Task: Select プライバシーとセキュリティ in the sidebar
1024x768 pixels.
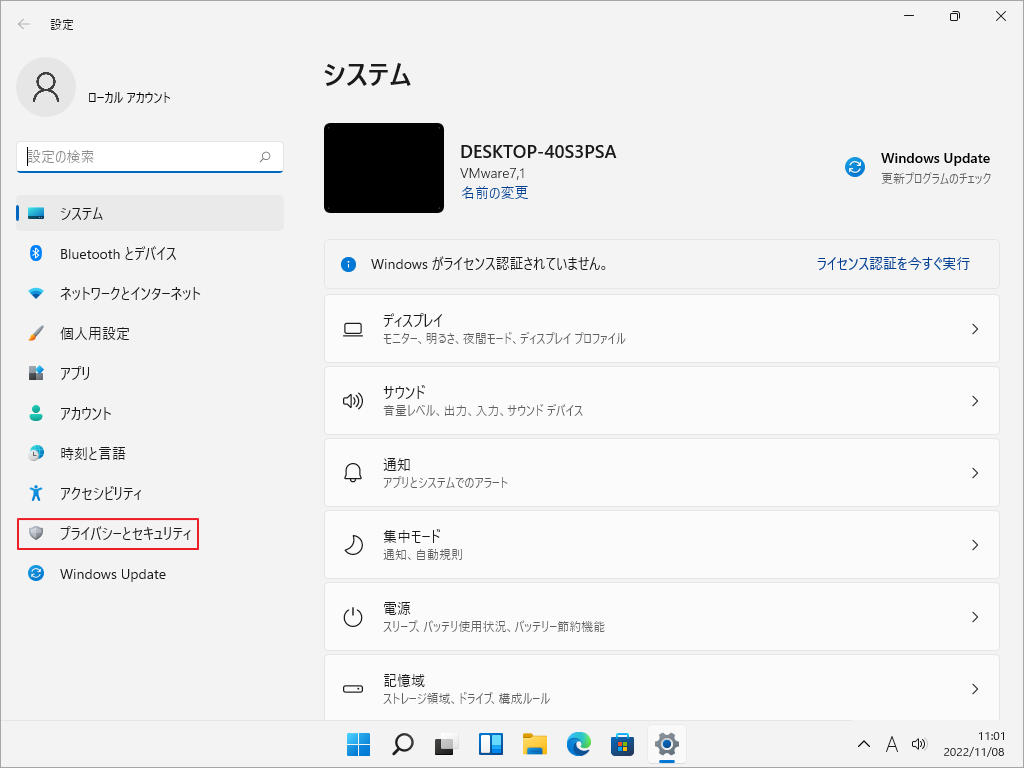Action: tap(124, 534)
